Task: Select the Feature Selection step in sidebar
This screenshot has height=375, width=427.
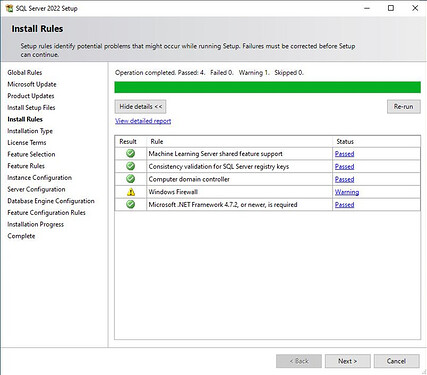Action: (x=31, y=154)
